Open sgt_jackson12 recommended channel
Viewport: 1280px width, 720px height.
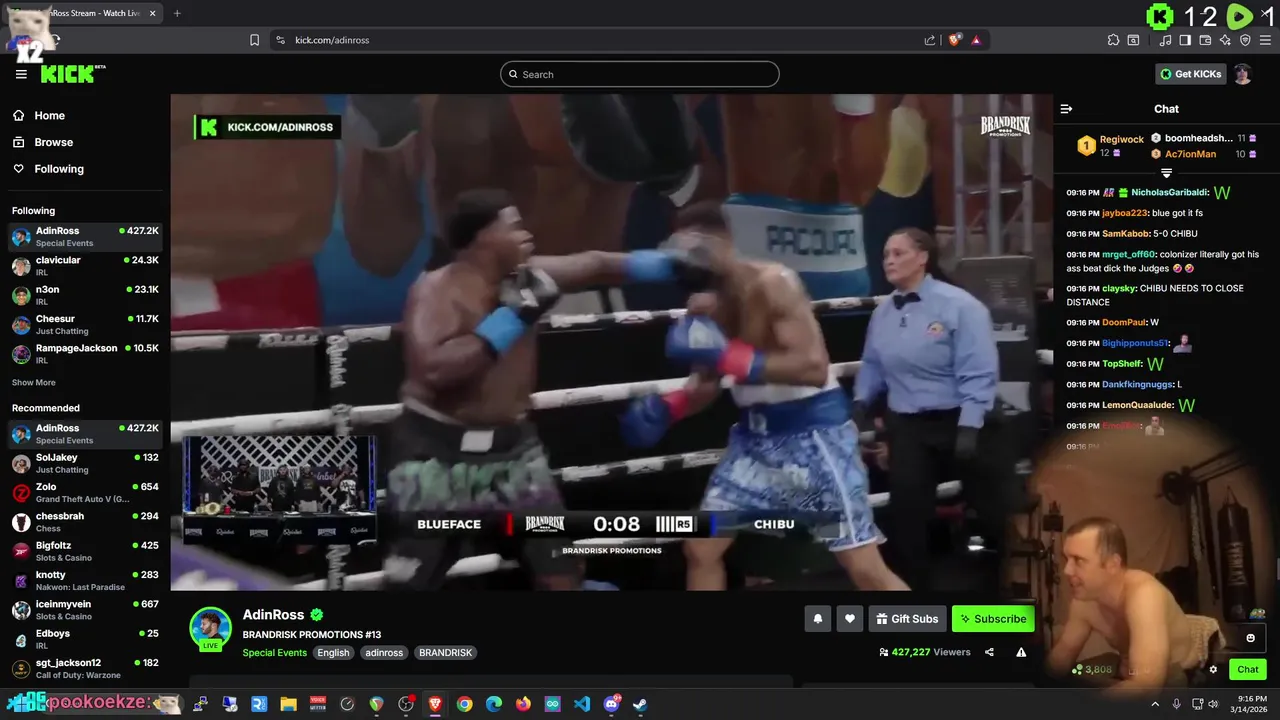(85, 668)
